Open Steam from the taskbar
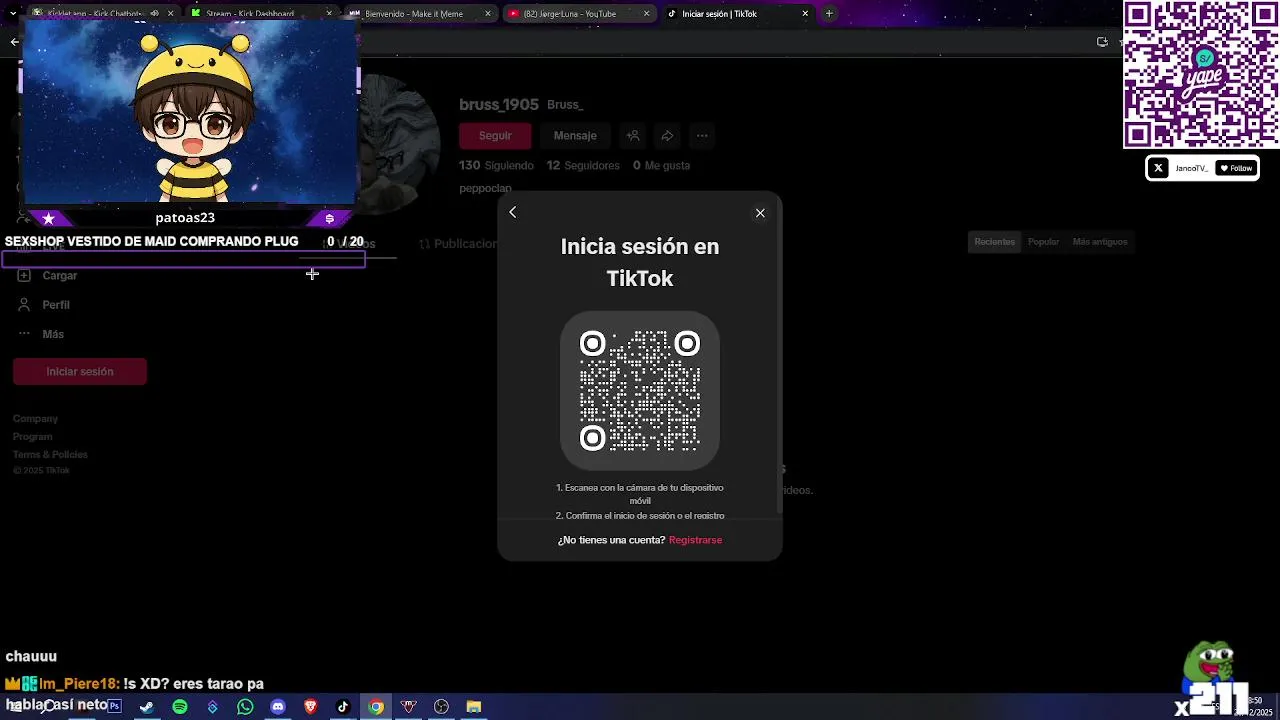This screenshot has height=720, width=1280. (147, 707)
